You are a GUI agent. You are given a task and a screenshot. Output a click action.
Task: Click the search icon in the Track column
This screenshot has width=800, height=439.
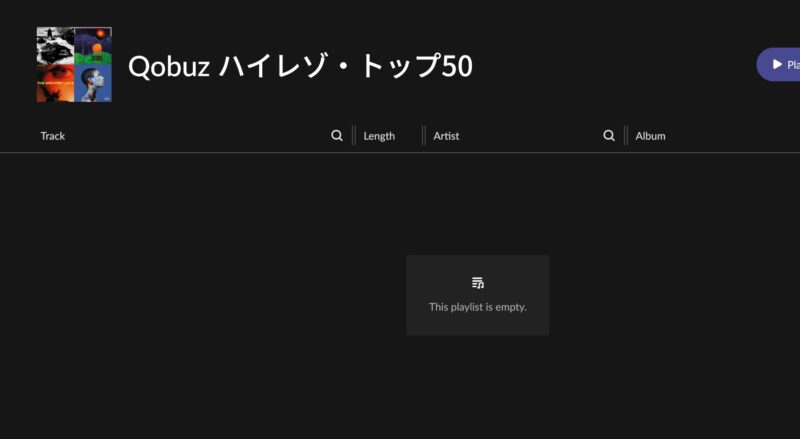pyautogui.click(x=337, y=136)
